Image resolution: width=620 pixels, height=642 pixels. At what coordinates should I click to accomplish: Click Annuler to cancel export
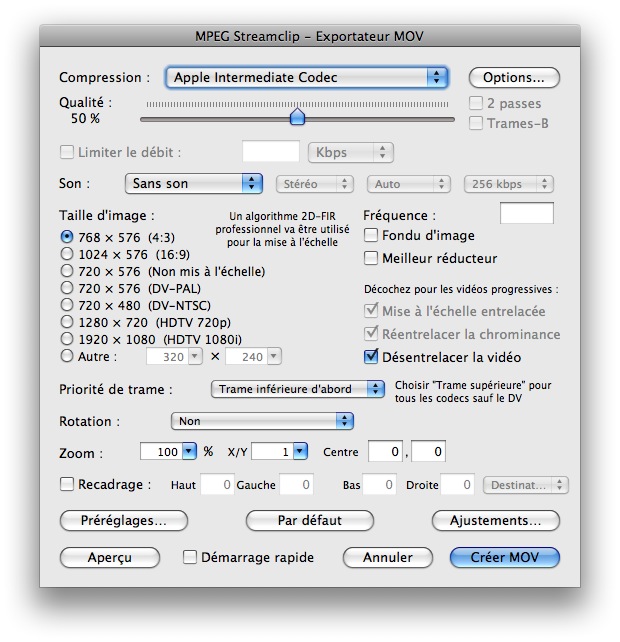[x=387, y=557]
